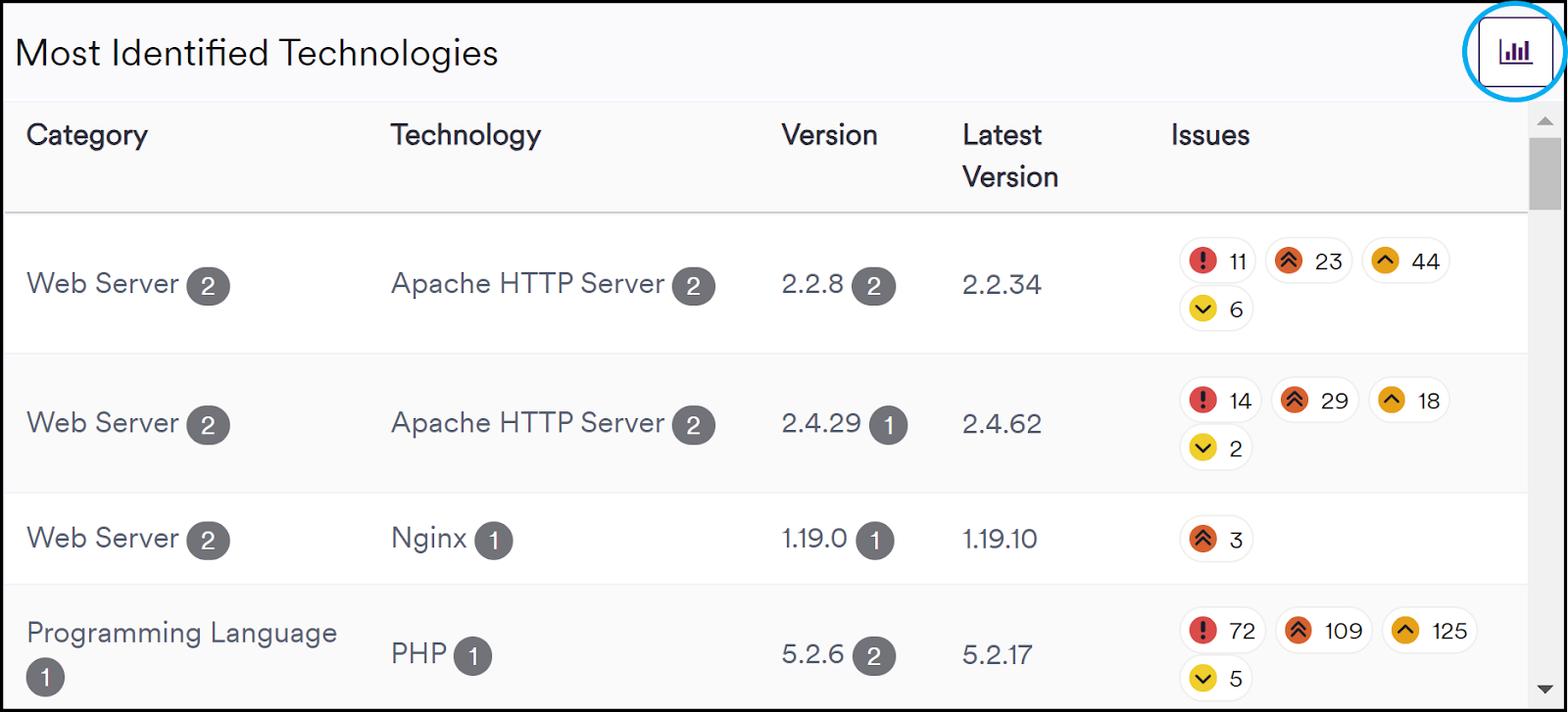Click the Web Server count badge
Screen dimensions: 1568x712
(x=208, y=285)
